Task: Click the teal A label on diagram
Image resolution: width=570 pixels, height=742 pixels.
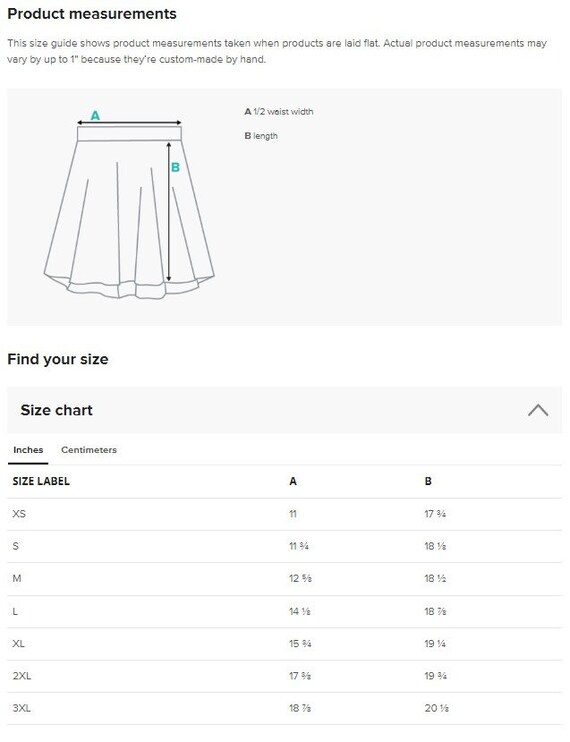Action: click(x=95, y=115)
